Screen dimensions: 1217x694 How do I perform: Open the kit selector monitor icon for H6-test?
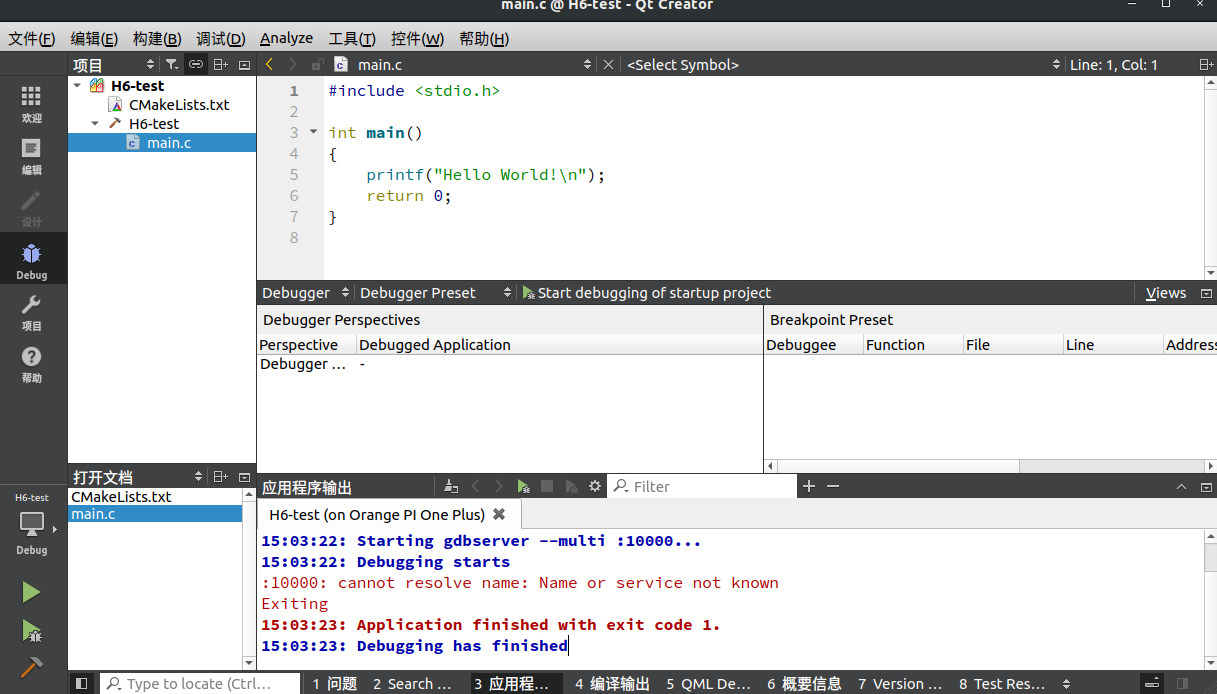pos(32,523)
